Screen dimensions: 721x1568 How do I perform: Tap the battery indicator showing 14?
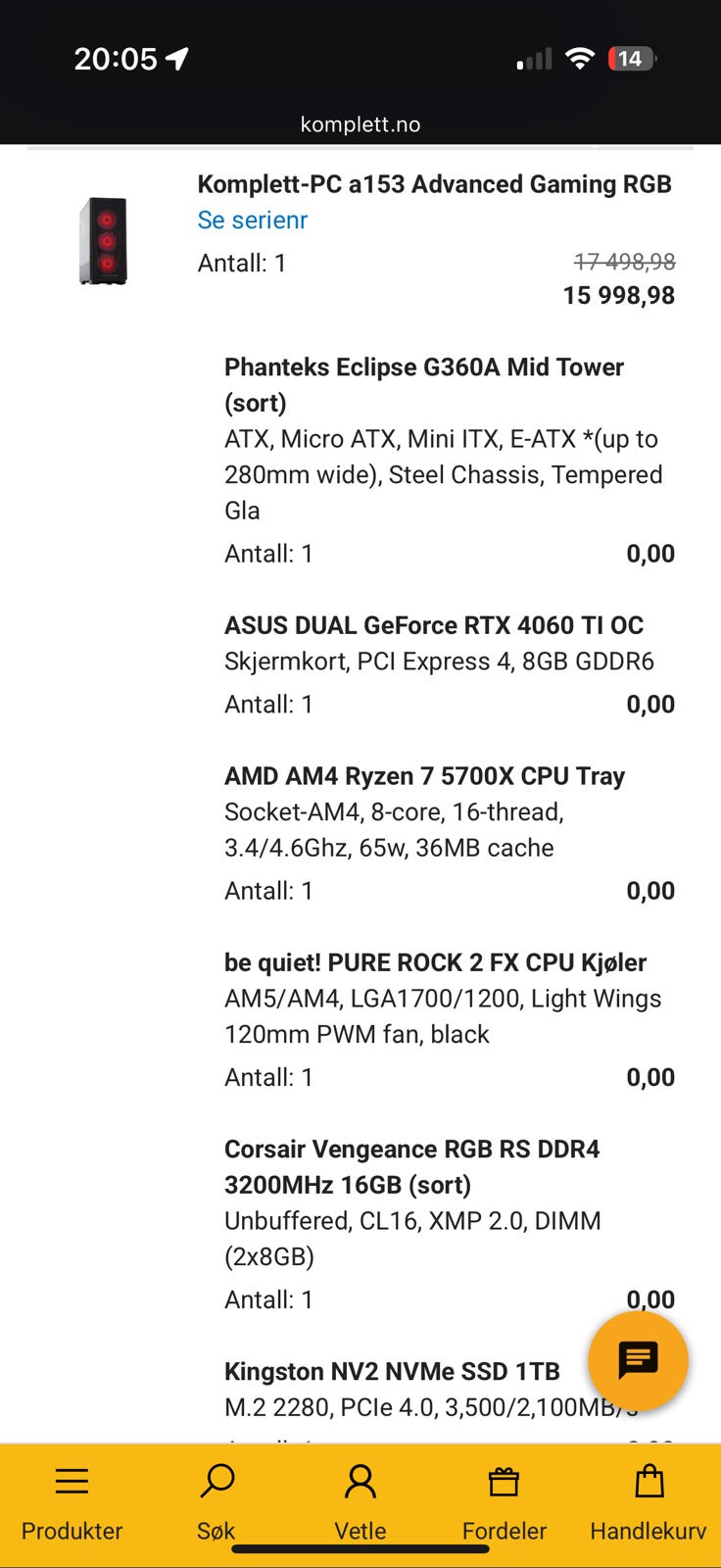click(630, 60)
